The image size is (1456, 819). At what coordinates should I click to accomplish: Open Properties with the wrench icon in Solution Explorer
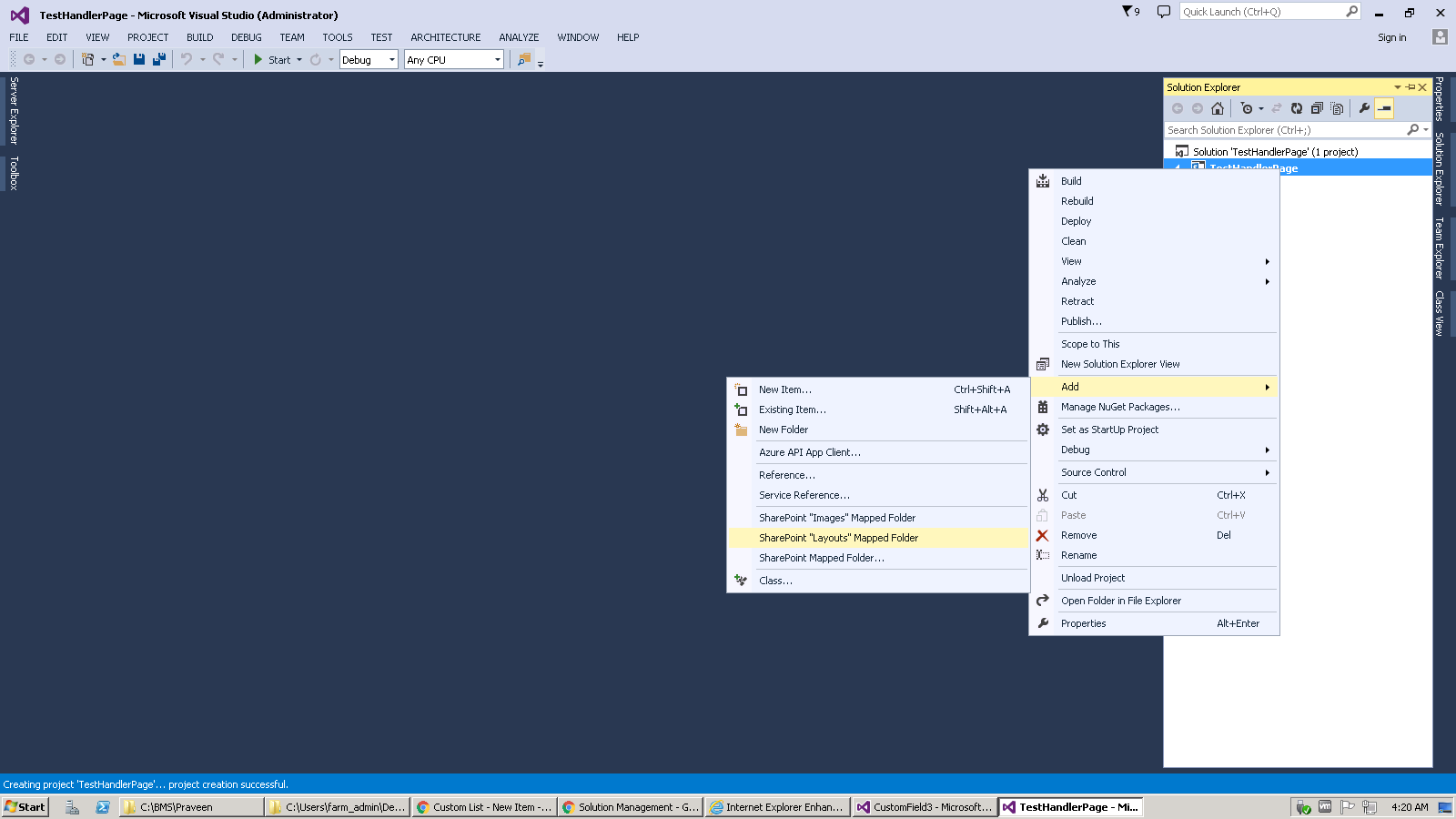[1364, 108]
